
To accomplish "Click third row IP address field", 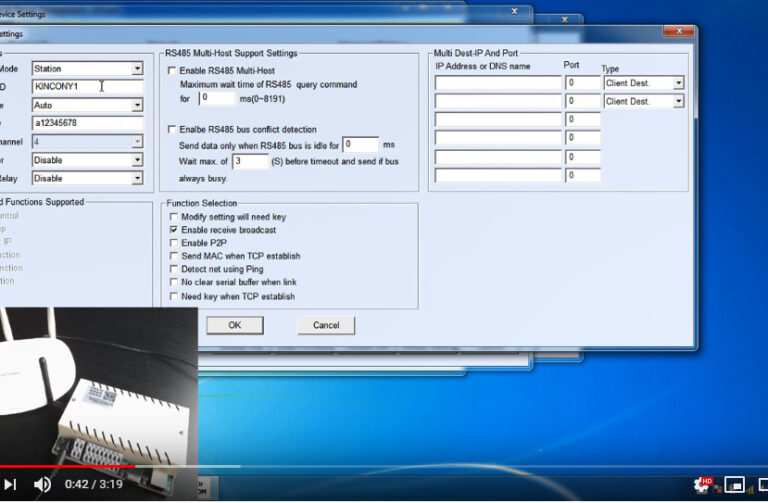I will (x=498, y=119).
